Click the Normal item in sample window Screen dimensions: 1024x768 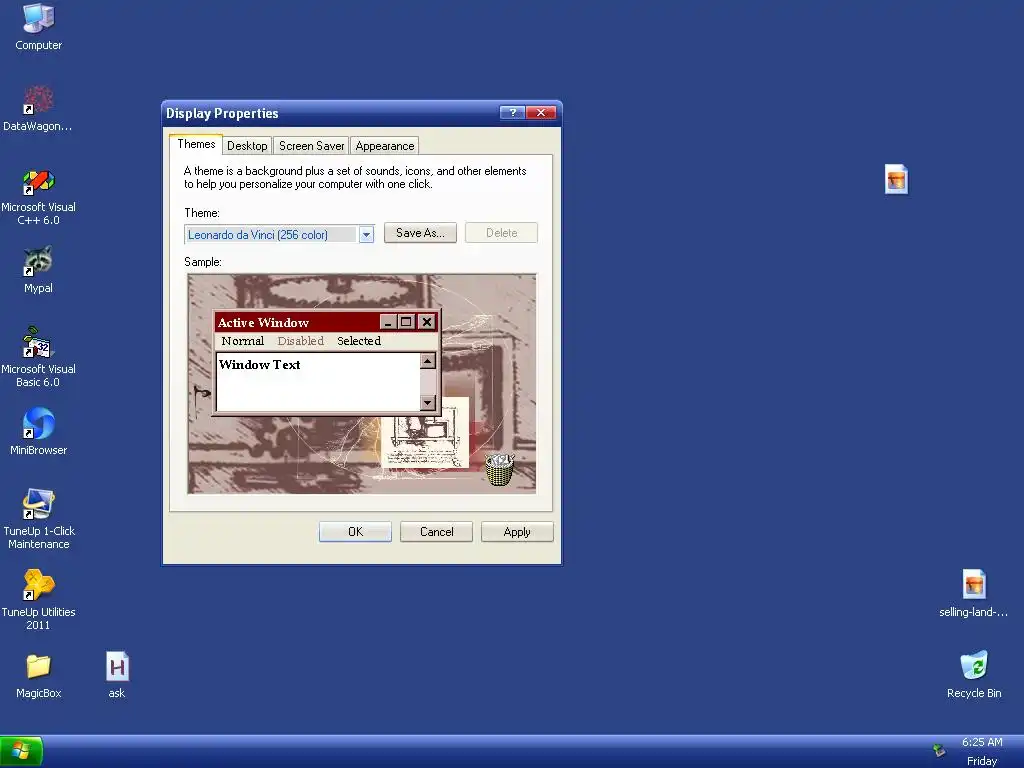tap(242, 341)
